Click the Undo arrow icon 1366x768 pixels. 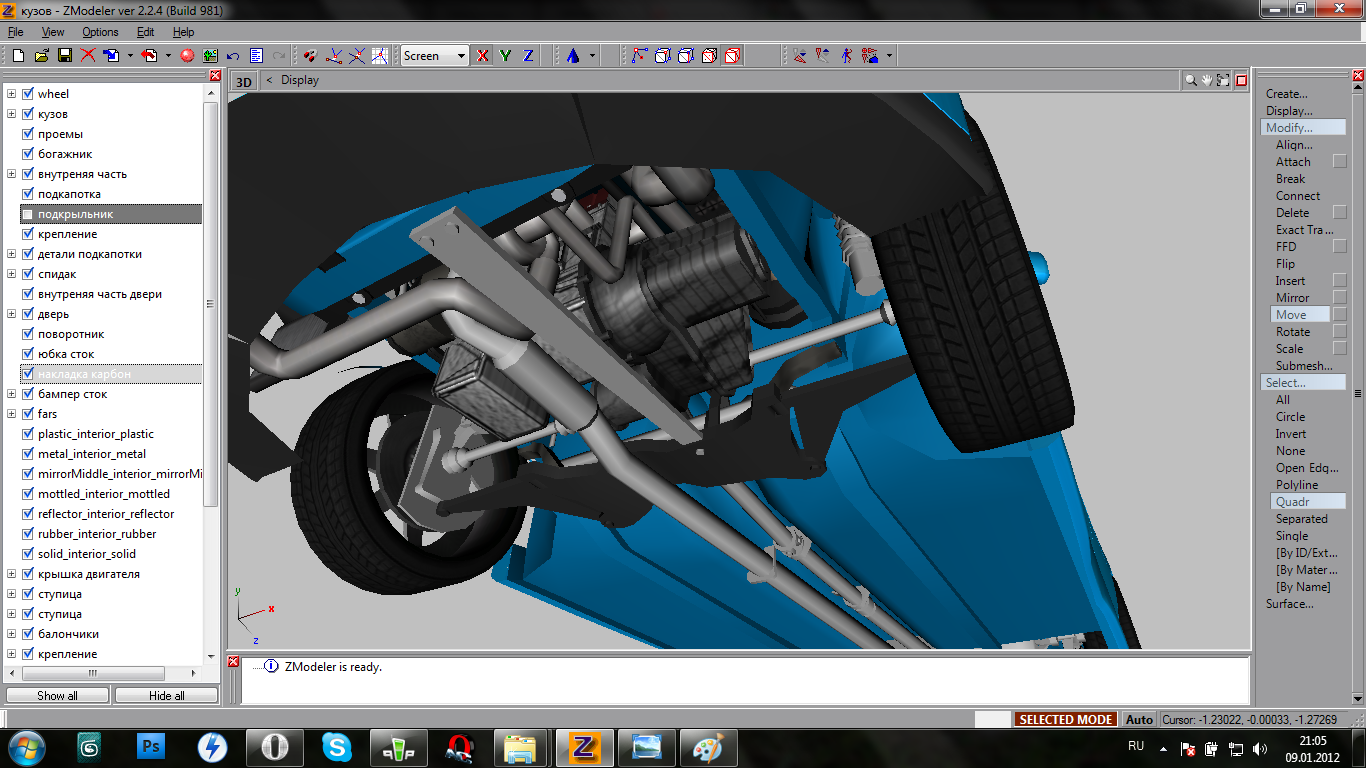(233, 56)
